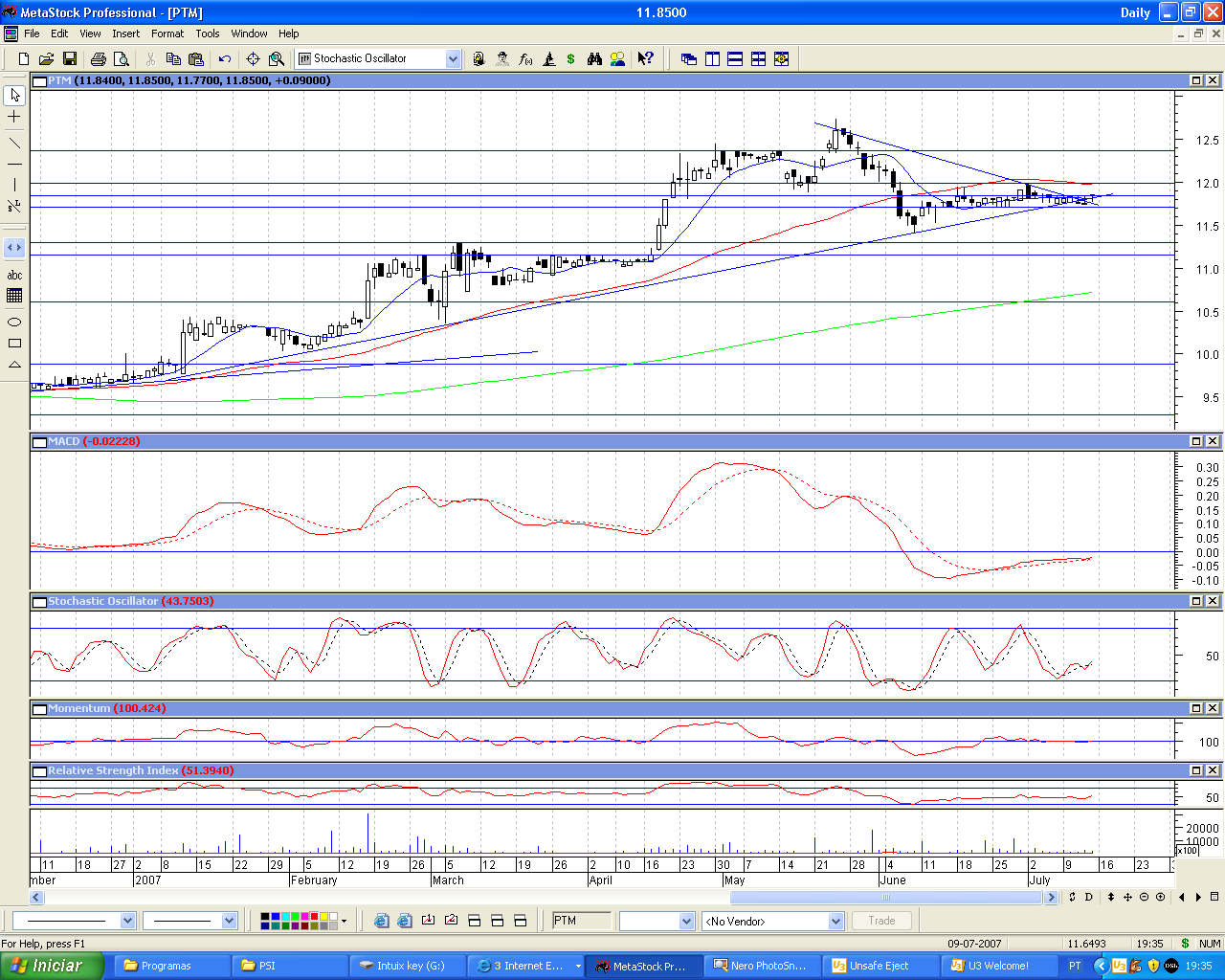This screenshot has height=980, width=1225.
Task: Close the Stochastic Oscillator pane
Action: [1213, 601]
